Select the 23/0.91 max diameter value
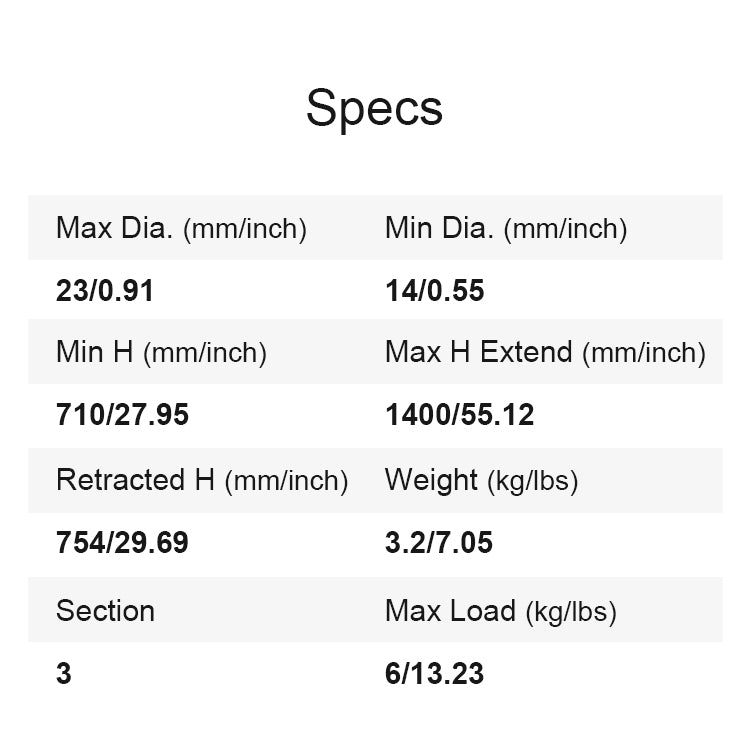750x733 pixels. [105, 291]
